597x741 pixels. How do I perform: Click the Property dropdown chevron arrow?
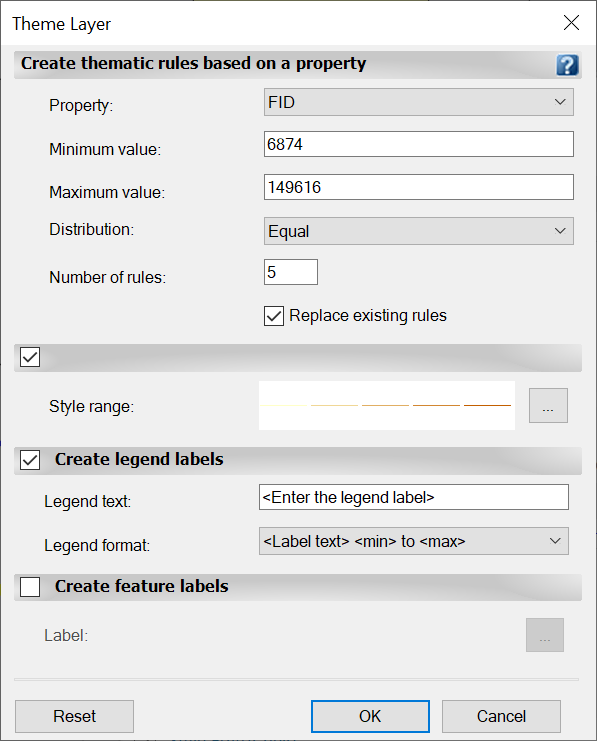click(x=560, y=102)
